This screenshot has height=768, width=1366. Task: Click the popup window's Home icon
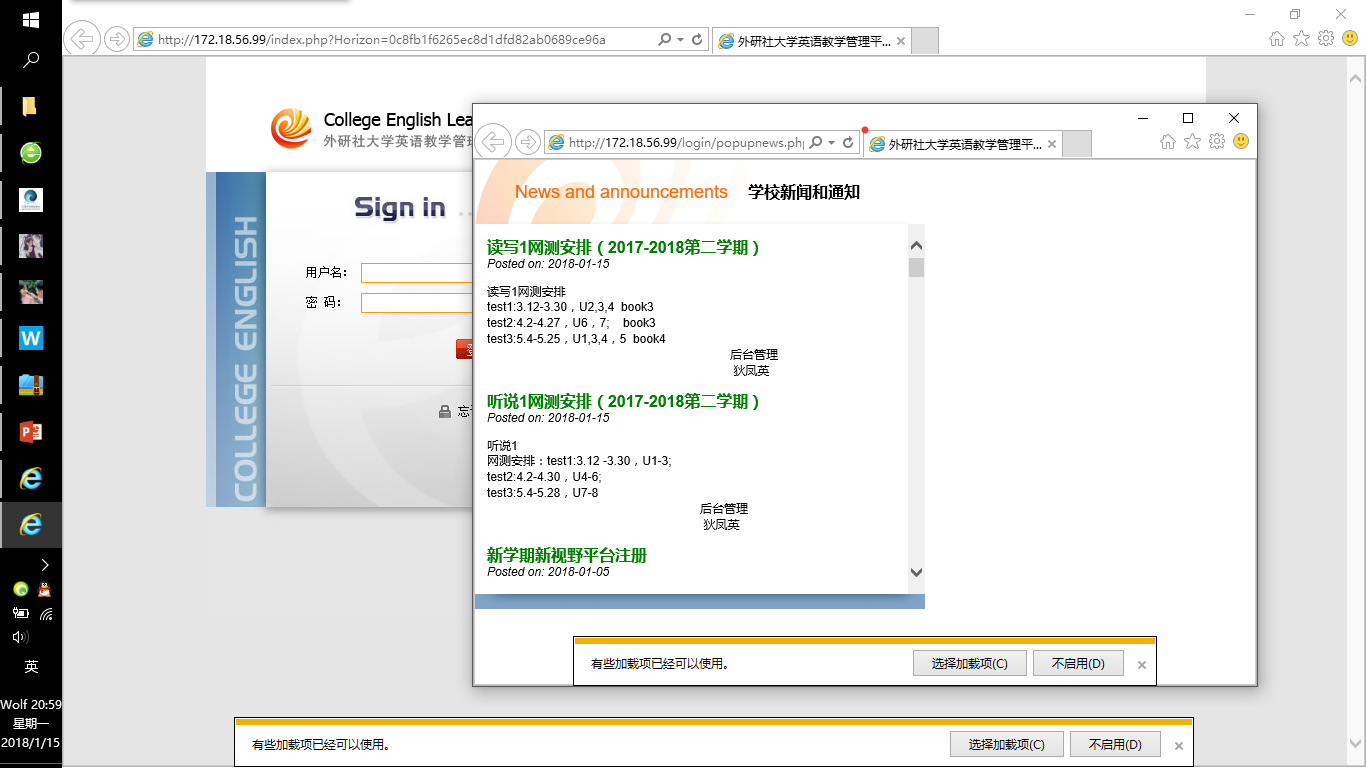coord(1167,142)
